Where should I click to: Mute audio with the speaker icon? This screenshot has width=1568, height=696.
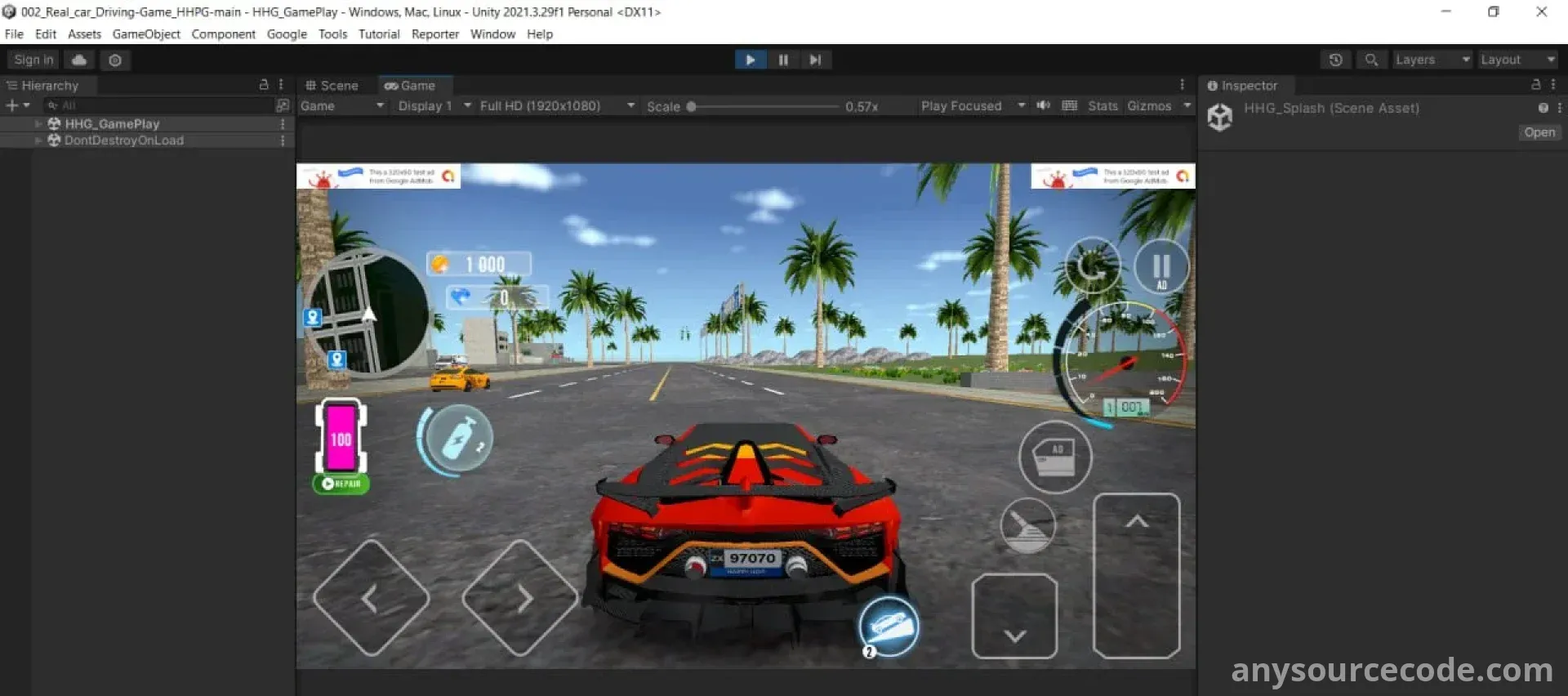tap(1043, 105)
